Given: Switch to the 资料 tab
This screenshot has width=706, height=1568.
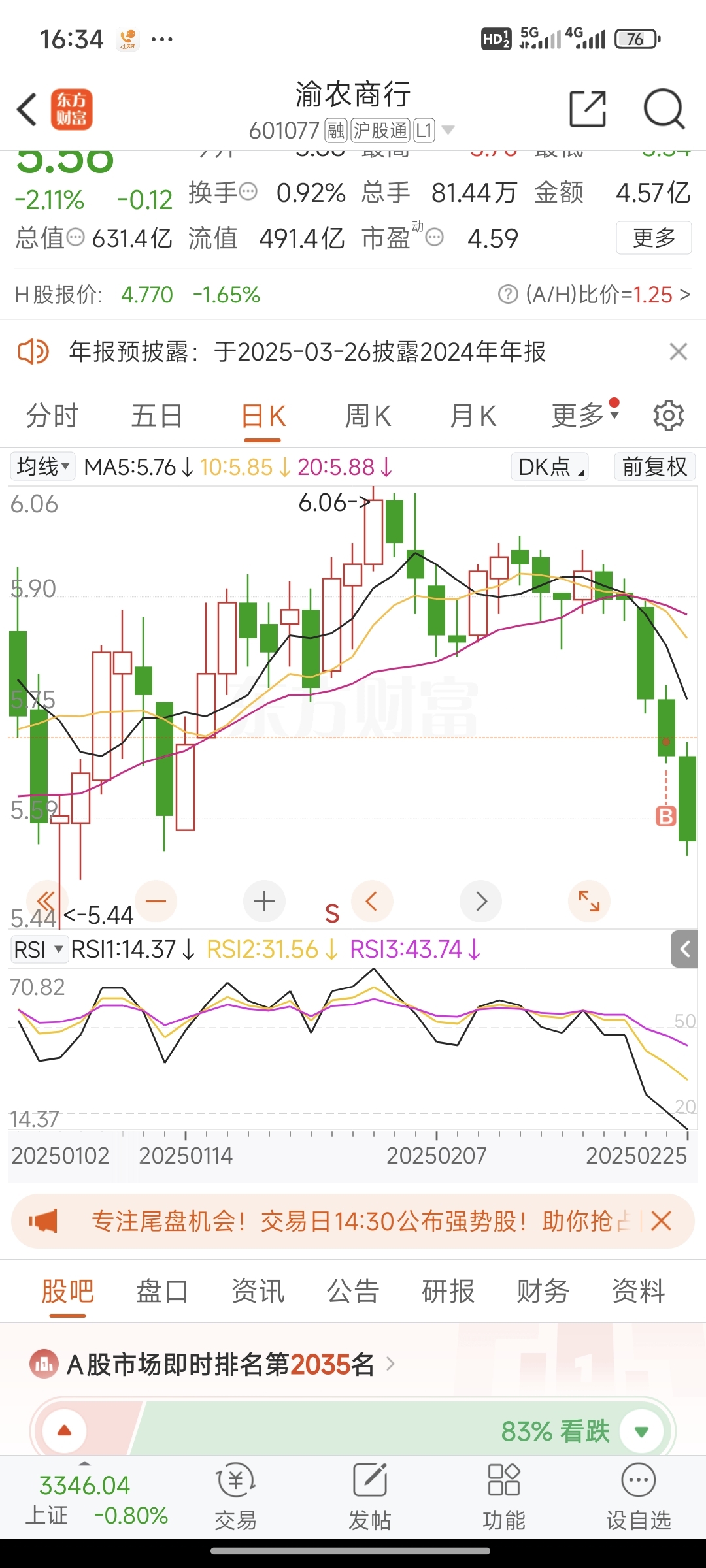Looking at the screenshot, I should click(639, 1292).
